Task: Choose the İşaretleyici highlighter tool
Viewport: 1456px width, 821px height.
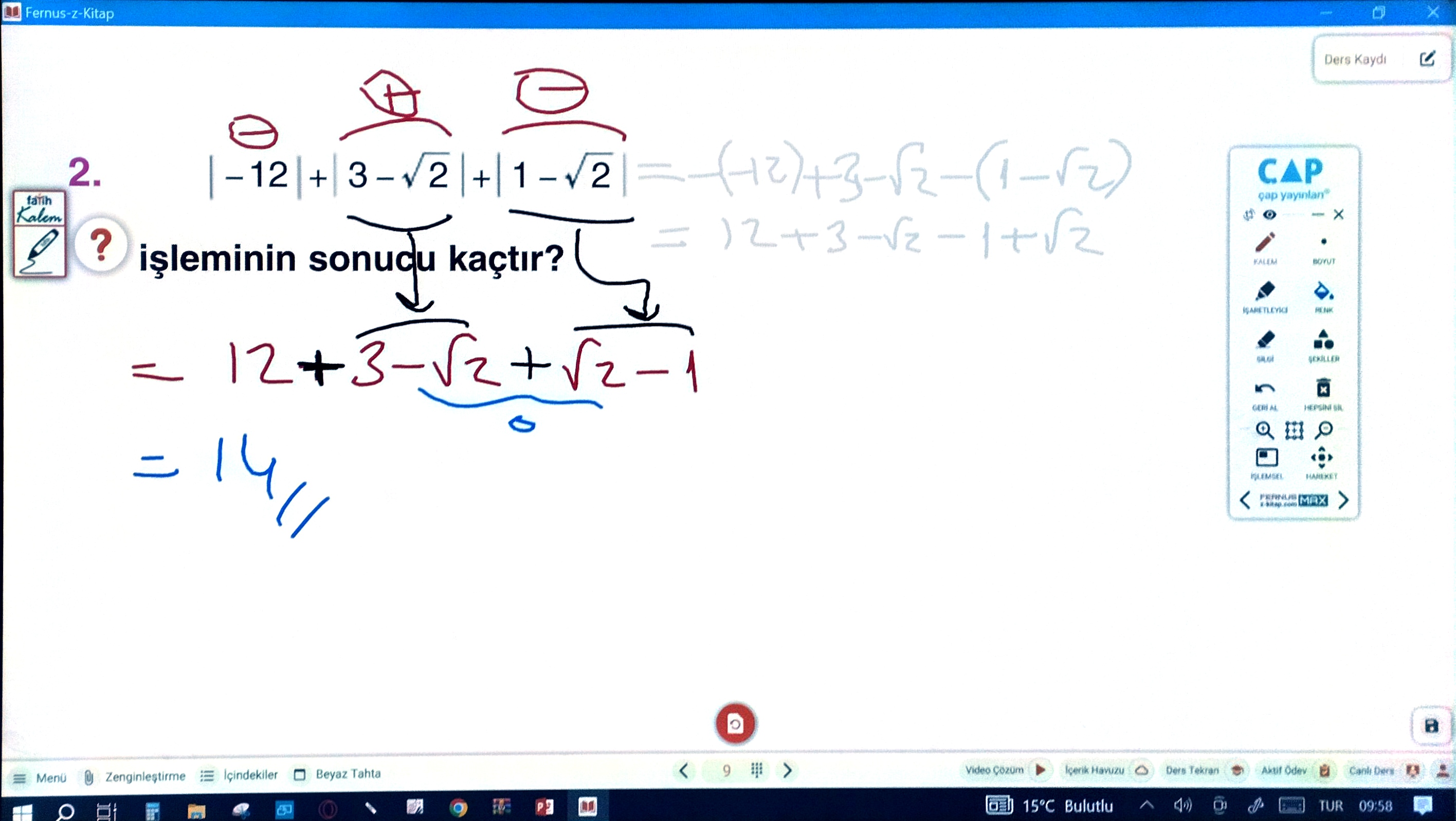Action: coord(1265,291)
